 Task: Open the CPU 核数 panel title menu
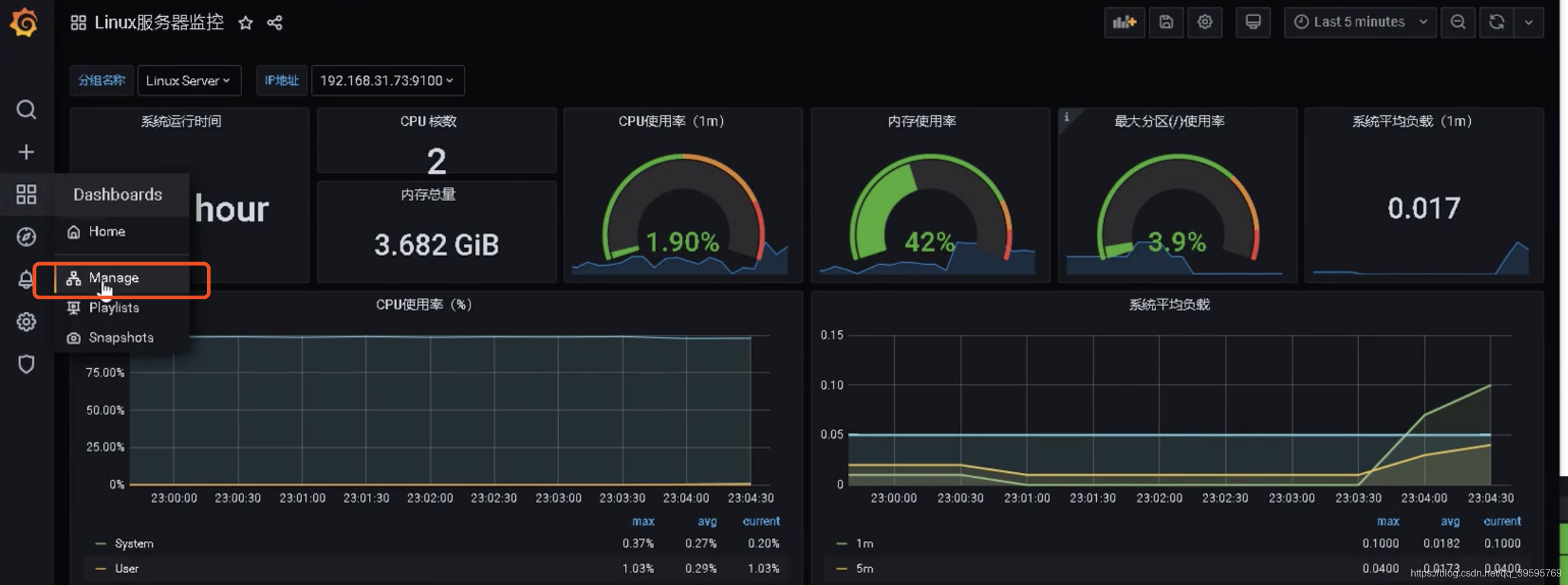click(429, 121)
